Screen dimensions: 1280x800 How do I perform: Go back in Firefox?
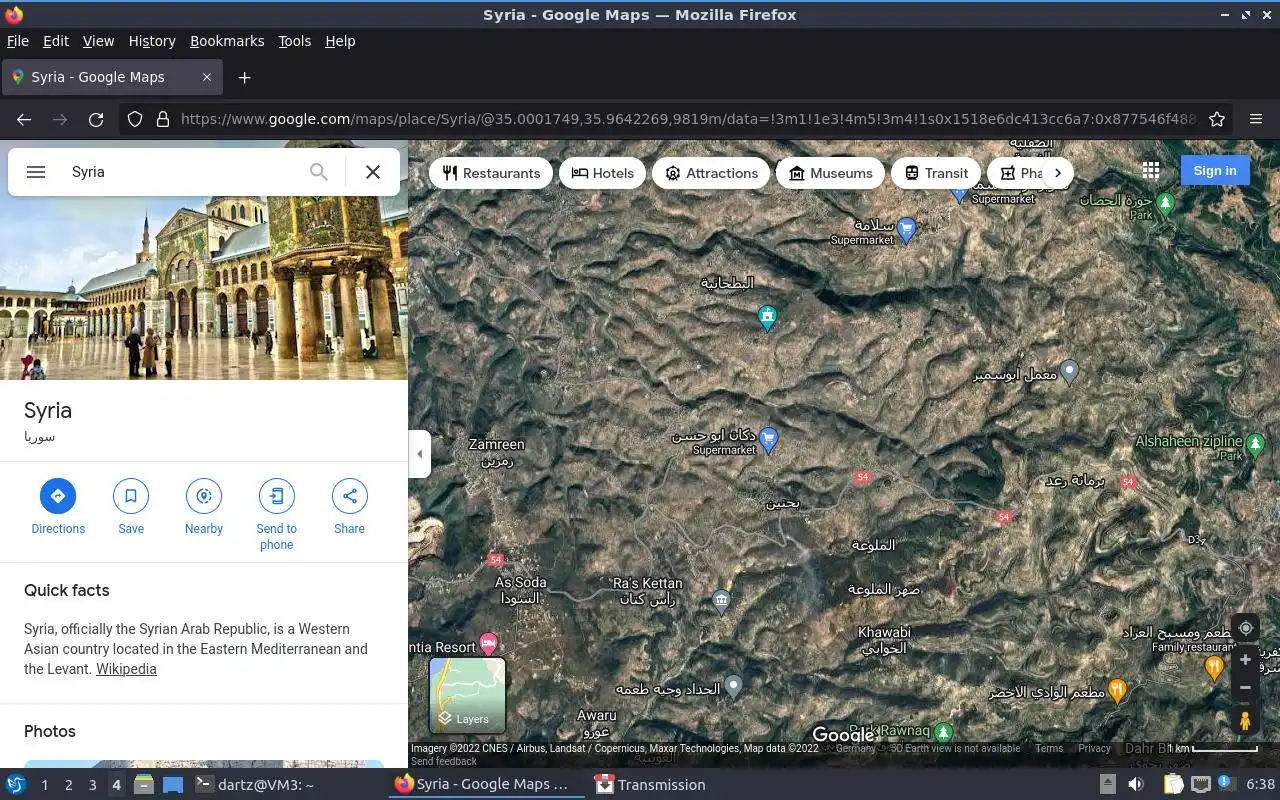tap(24, 119)
